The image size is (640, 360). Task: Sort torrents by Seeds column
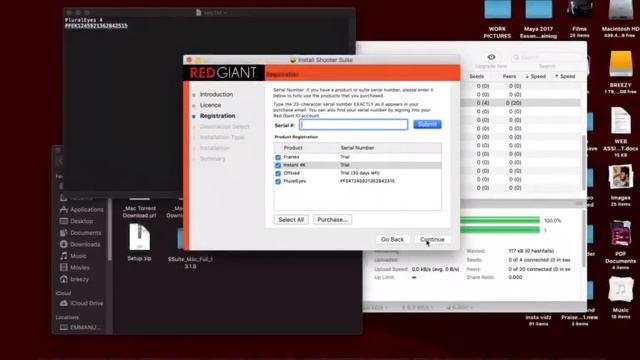[476, 76]
